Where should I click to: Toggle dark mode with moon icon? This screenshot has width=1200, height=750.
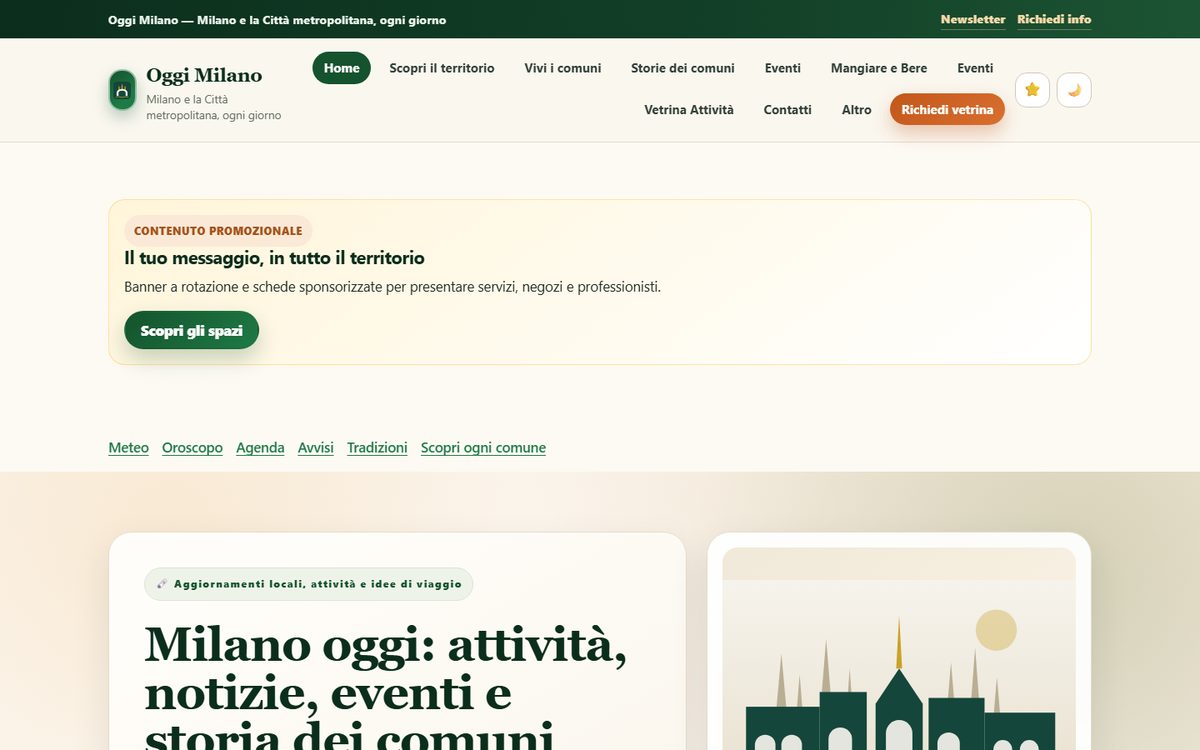pyautogui.click(x=1074, y=90)
